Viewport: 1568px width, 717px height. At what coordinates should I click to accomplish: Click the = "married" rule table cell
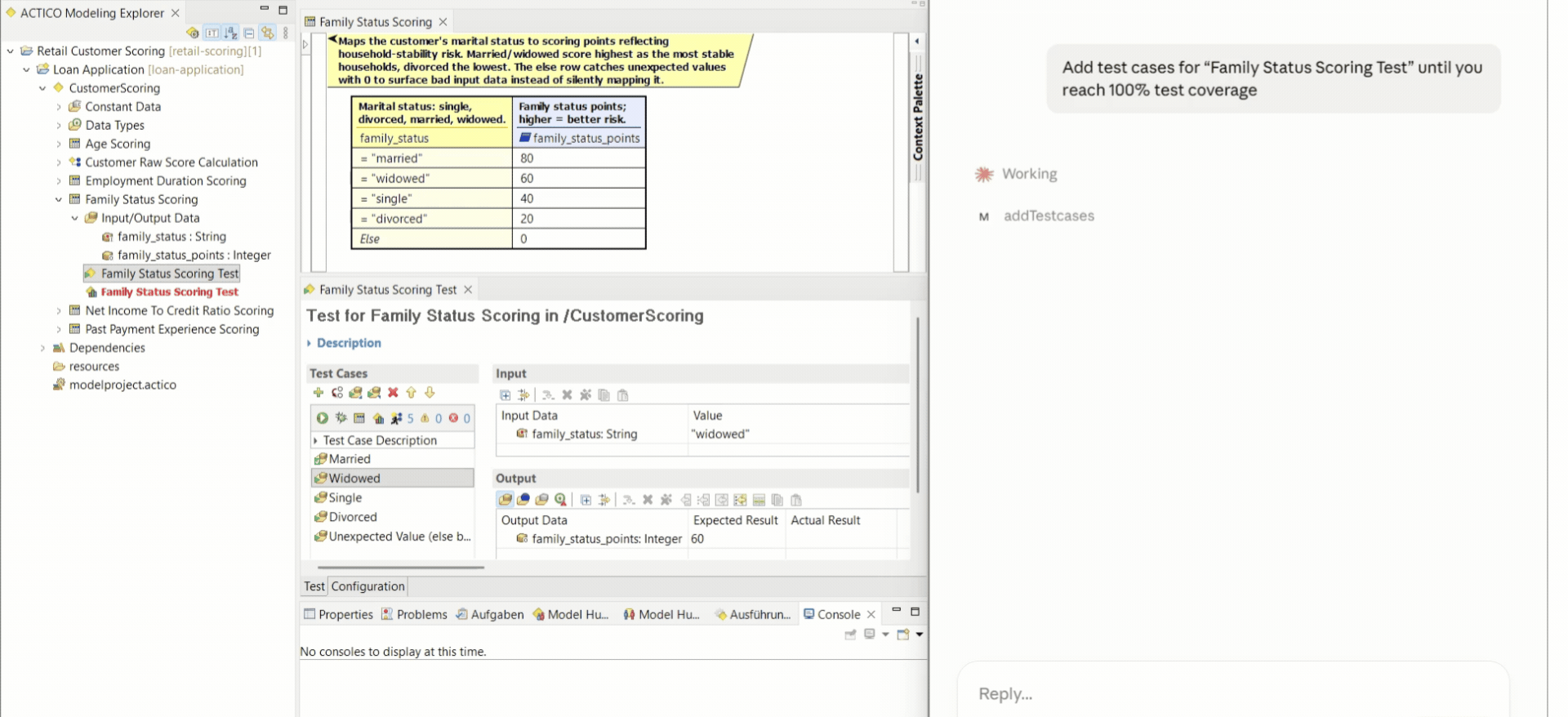(431, 158)
